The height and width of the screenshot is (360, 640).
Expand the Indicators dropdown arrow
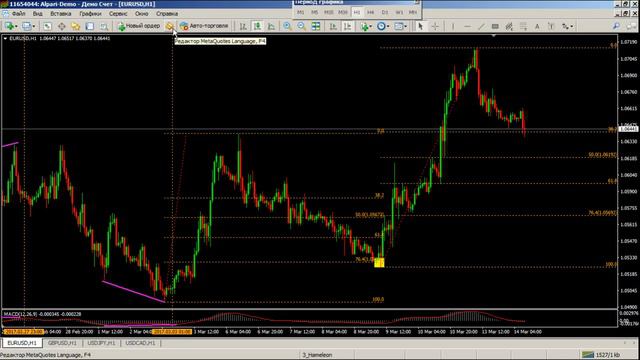370,27
